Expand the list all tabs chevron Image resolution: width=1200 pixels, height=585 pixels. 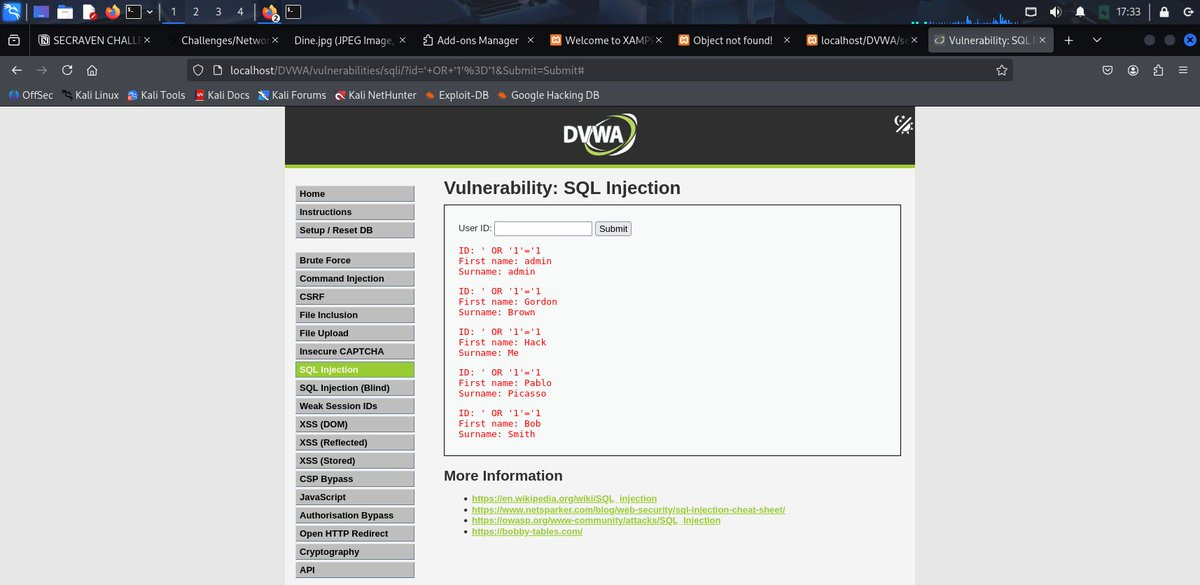coord(1097,40)
